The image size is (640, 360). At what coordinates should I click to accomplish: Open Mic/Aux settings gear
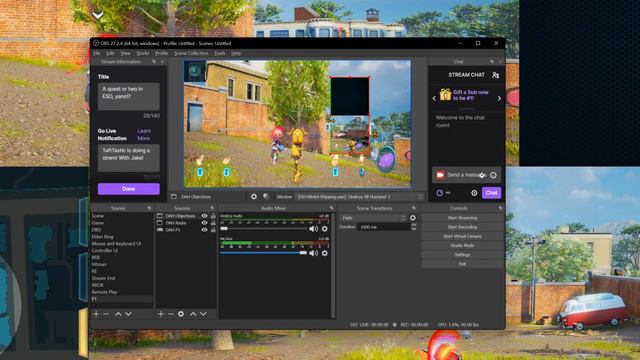point(324,253)
